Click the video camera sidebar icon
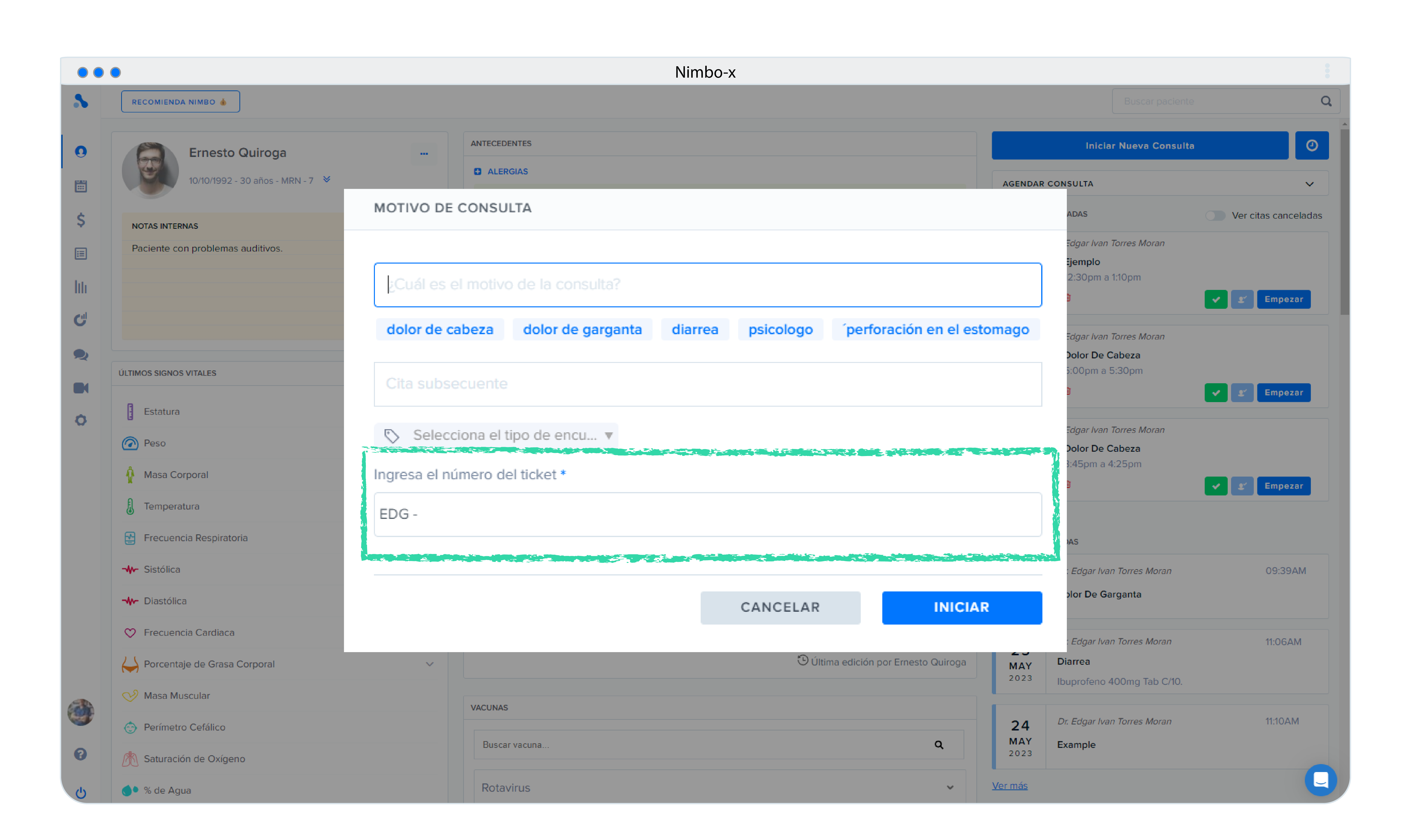 pos(81,388)
